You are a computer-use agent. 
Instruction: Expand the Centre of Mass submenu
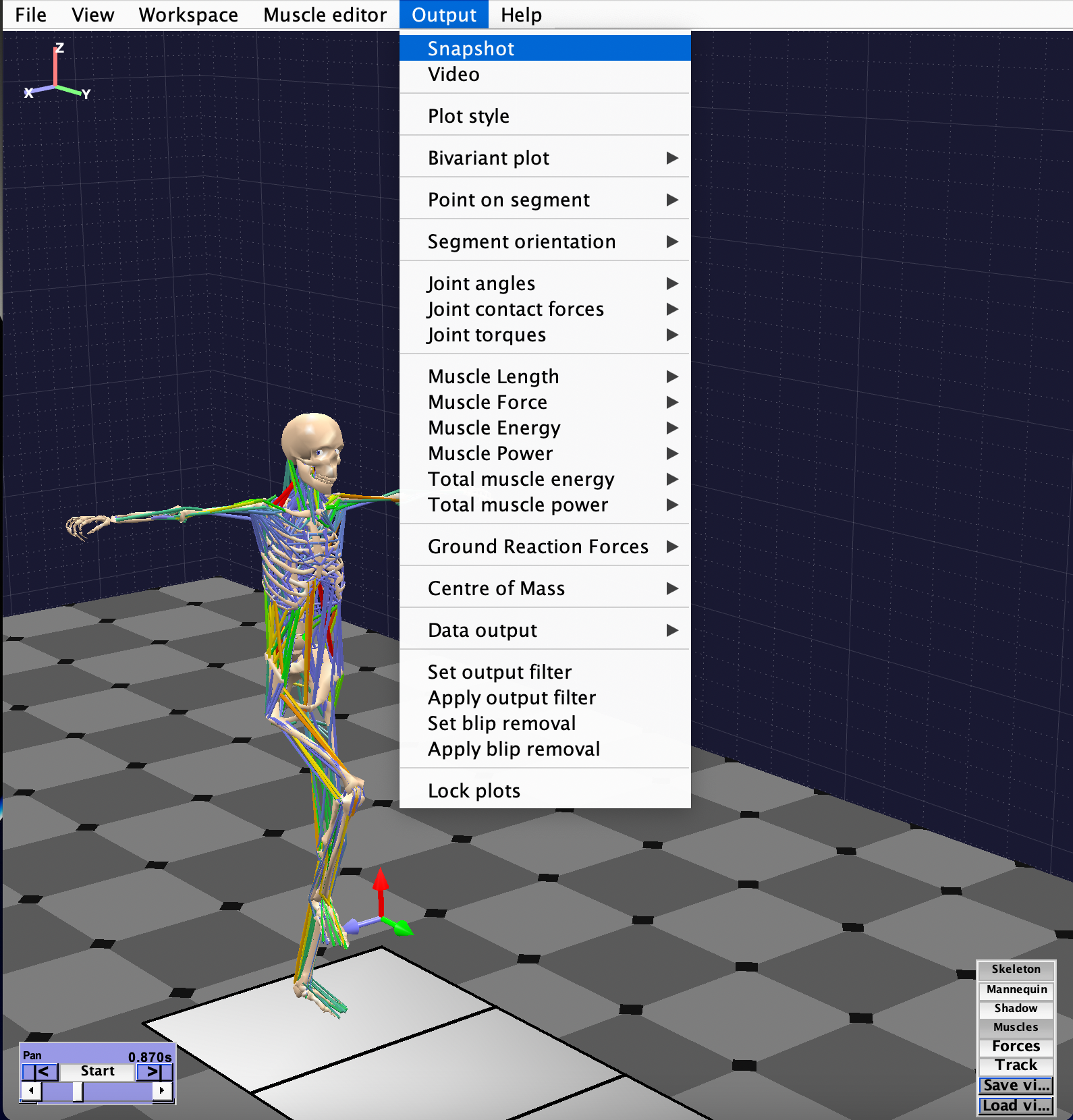(545, 588)
